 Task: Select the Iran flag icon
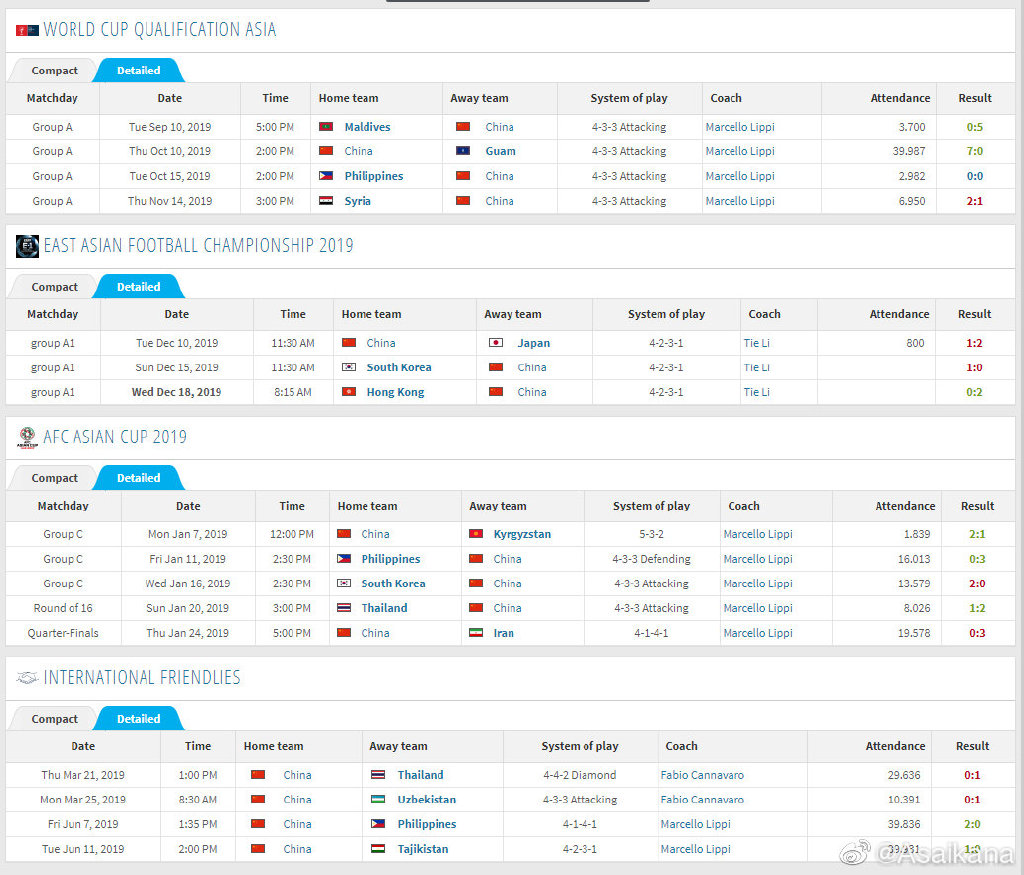[x=476, y=632]
